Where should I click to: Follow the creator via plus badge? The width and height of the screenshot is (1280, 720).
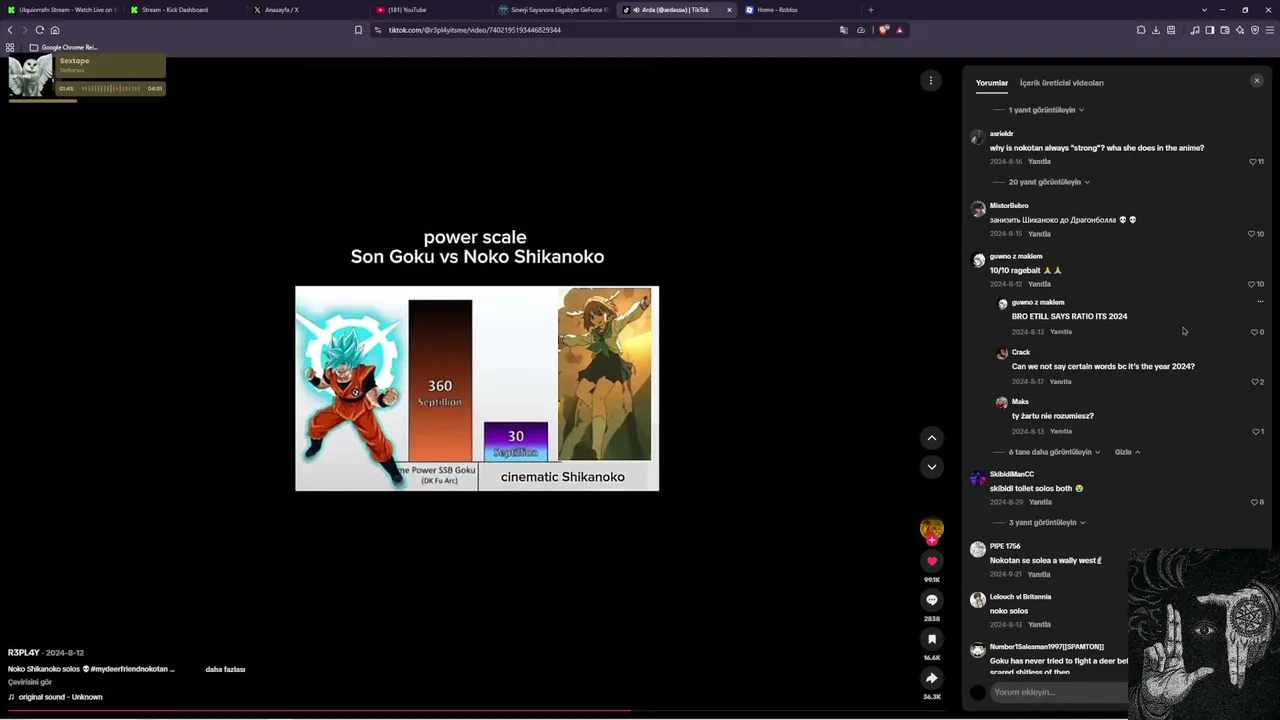tap(932, 540)
